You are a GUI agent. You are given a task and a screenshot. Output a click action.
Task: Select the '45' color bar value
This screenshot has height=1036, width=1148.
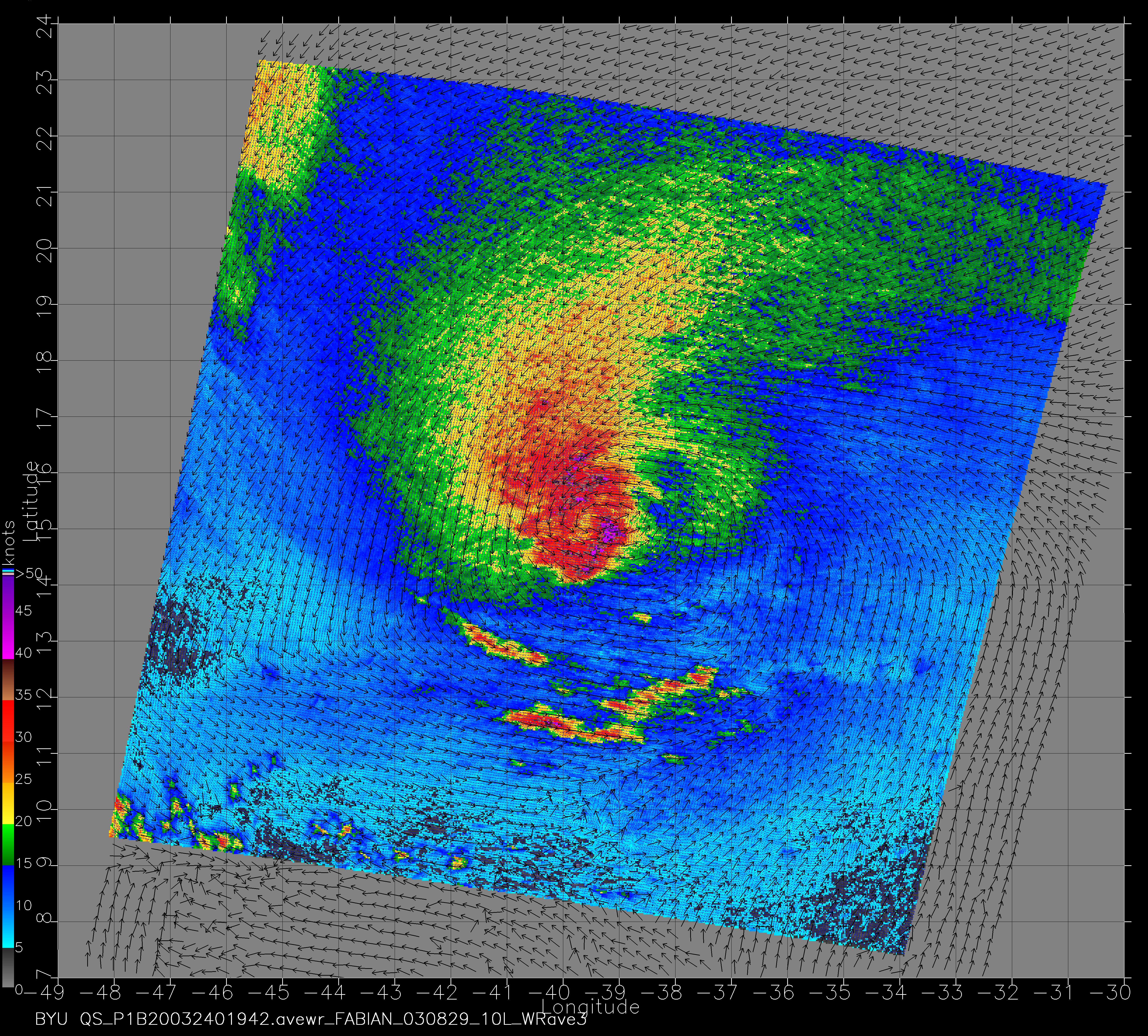point(23,611)
